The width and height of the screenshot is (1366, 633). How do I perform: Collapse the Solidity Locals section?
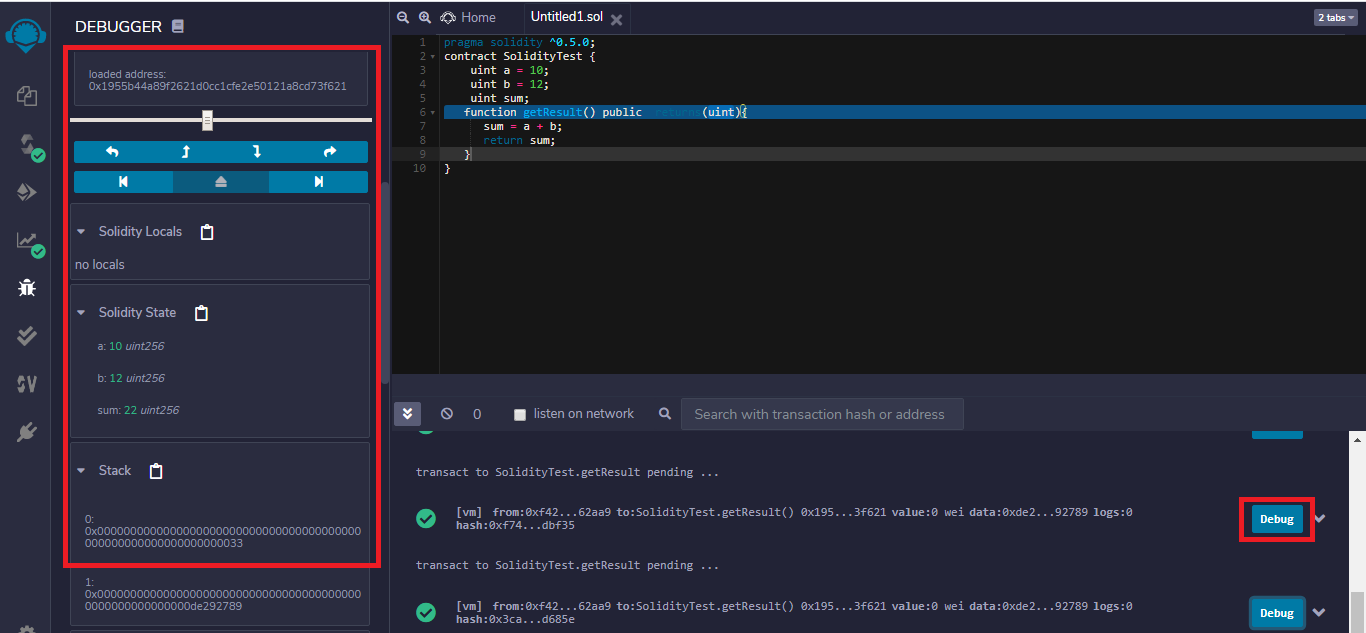[82, 232]
